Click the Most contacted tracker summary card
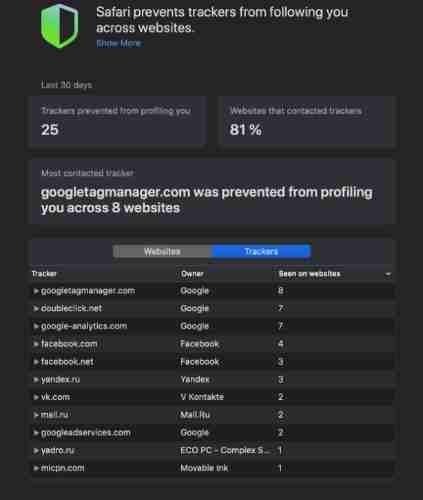The image size is (423, 500). pos(213,192)
